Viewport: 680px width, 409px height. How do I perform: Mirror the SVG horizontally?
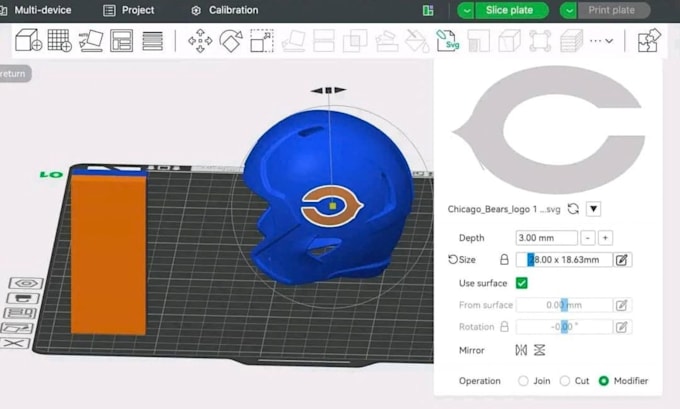click(521, 350)
